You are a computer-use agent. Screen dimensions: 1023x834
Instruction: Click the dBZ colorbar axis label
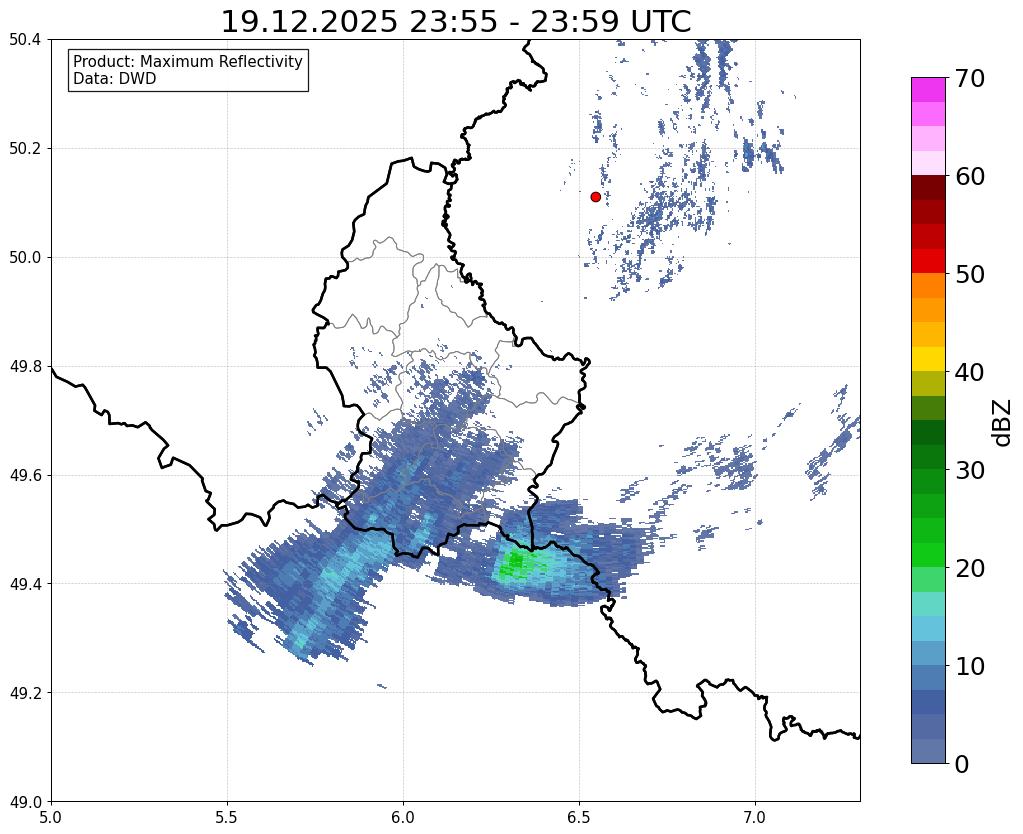tap(1003, 423)
